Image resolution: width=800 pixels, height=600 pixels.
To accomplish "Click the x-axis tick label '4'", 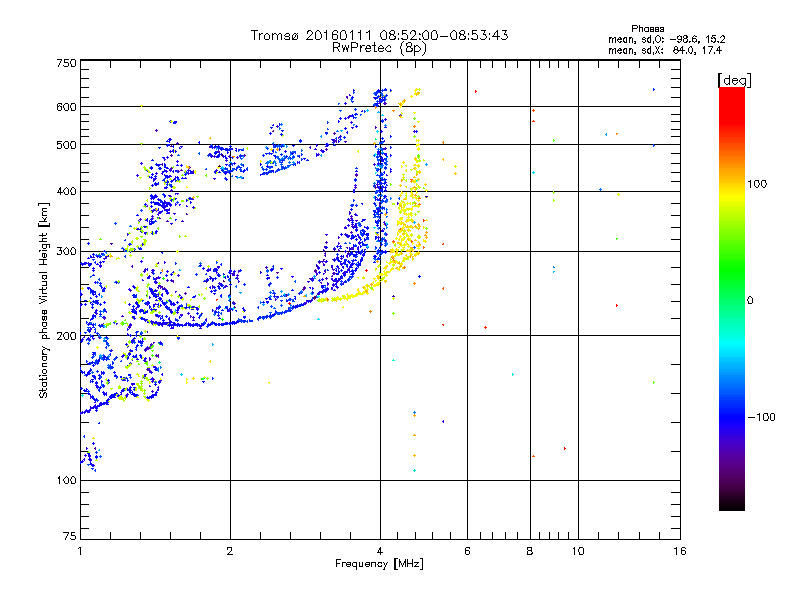I will point(380,551).
